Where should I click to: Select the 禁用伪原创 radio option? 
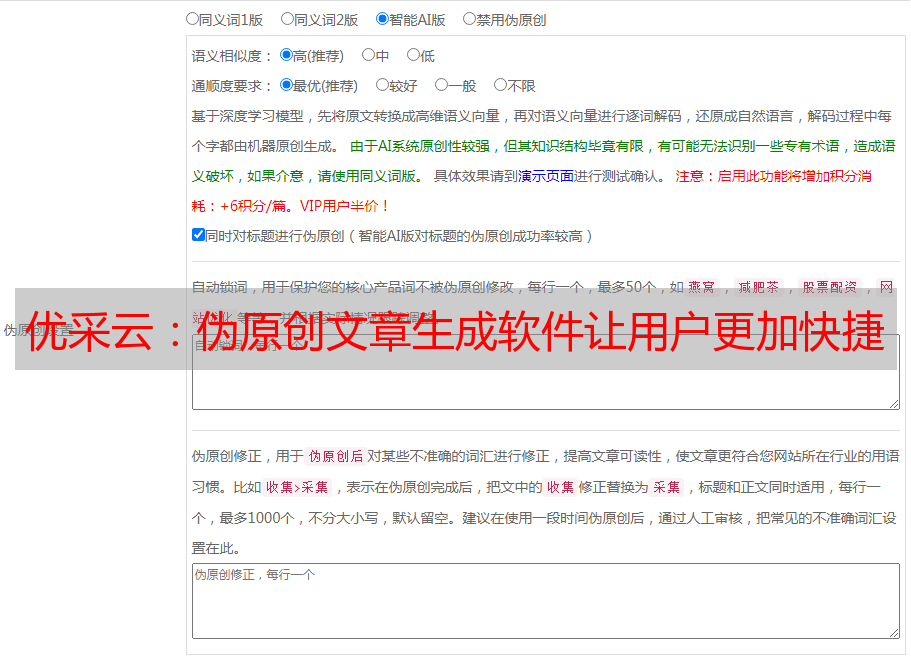[469, 19]
